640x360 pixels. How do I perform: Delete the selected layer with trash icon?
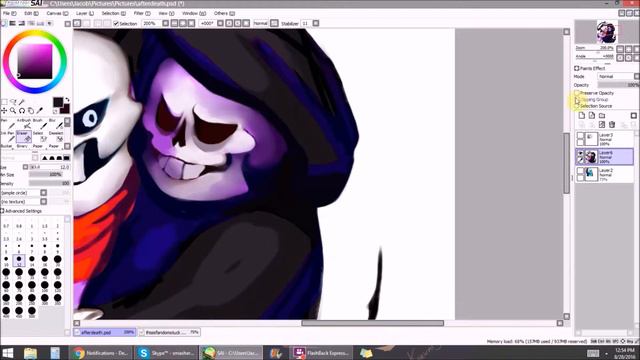pos(612,124)
